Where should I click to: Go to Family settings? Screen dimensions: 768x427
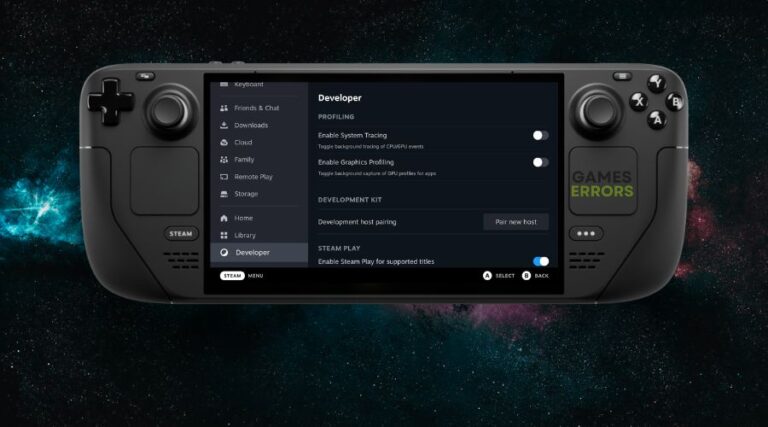coord(259,160)
